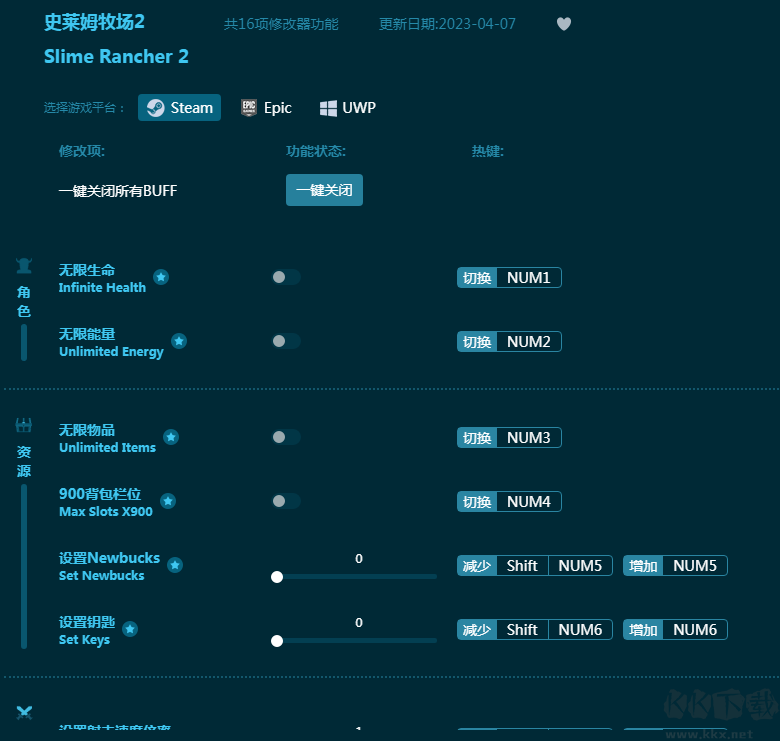
Task: Enable the Max Slots X900 toggle
Action: pyautogui.click(x=286, y=501)
